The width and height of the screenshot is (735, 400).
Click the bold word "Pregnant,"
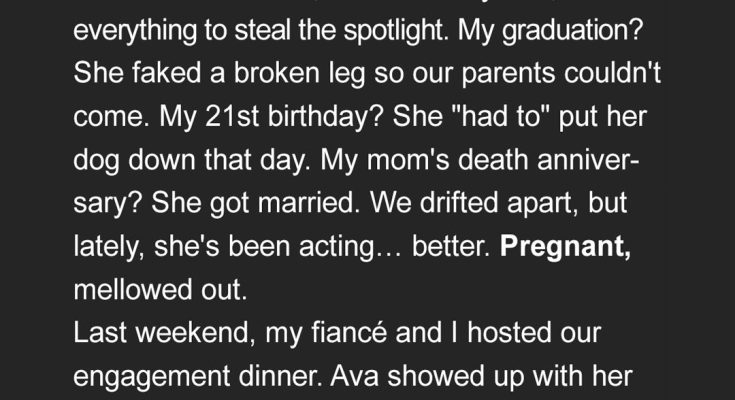coord(565,249)
